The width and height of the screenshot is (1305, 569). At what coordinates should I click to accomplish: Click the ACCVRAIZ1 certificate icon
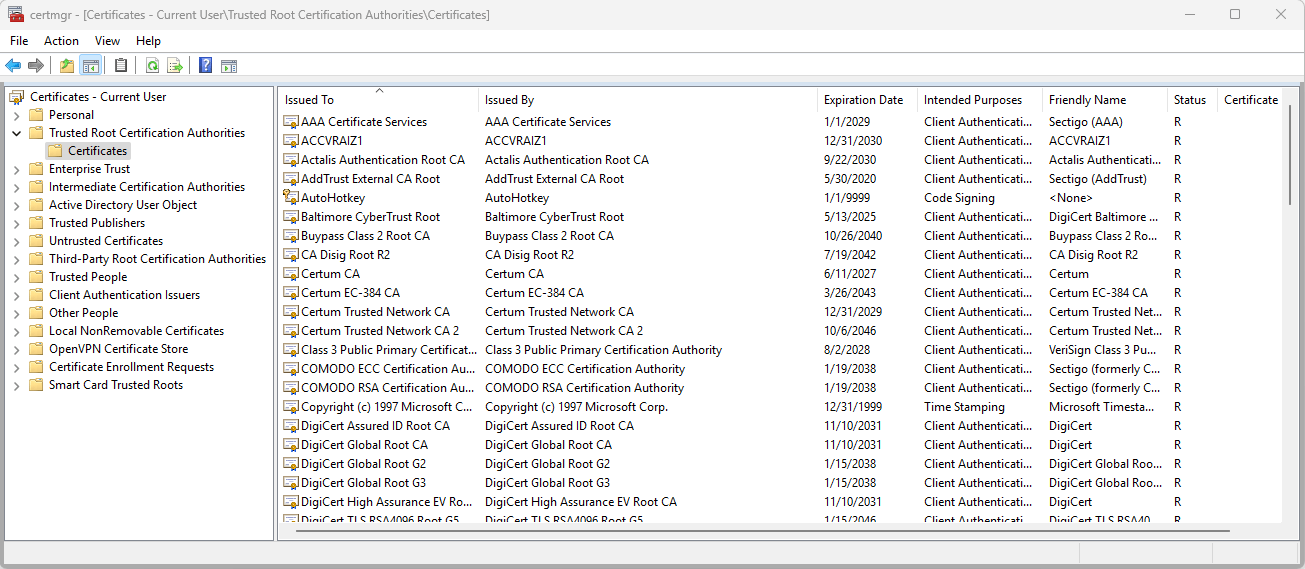click(291, 141)
